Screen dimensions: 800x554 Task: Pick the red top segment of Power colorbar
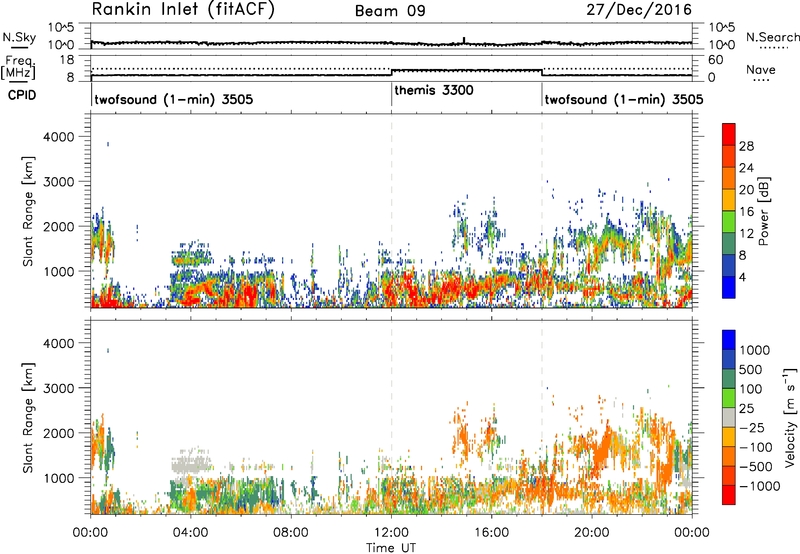pos(729,135)
